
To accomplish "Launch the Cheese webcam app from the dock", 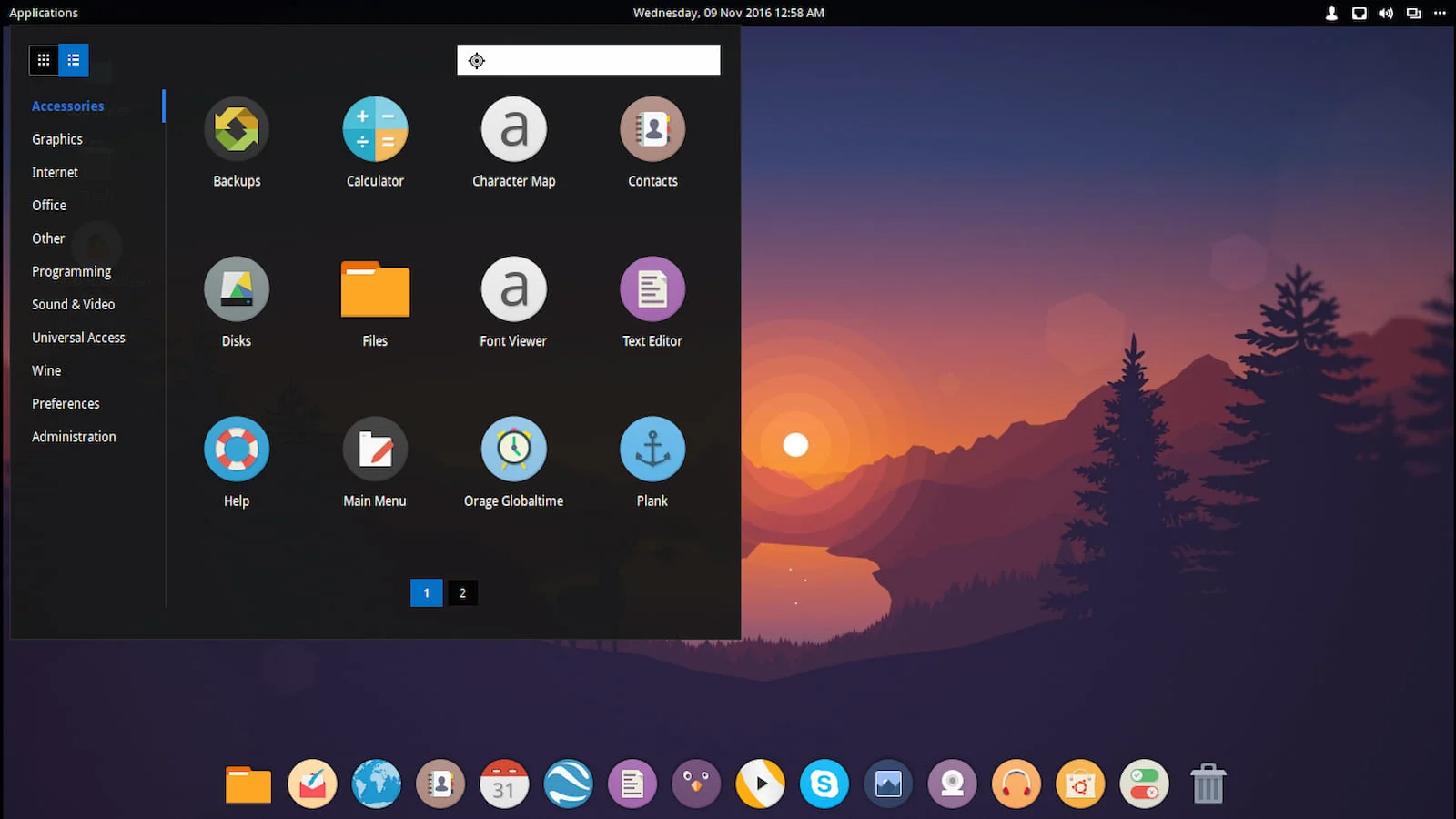I will pos(951,783).
